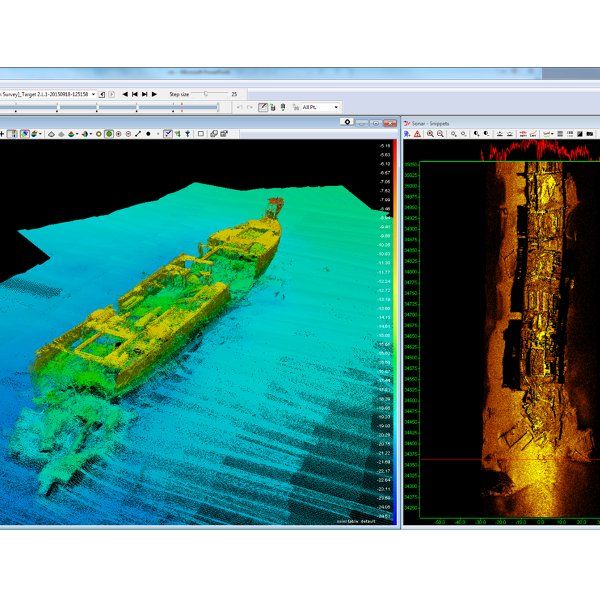Click the play forward button

pyautogui.click(x=154, y=93)
